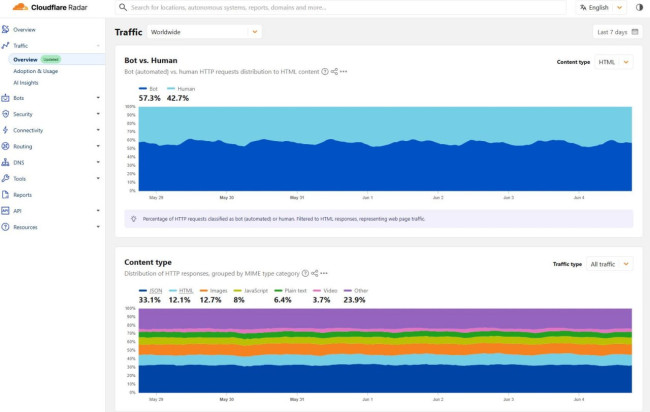Collapse the Traffic sidebar section chevron
Screen dimensions: 650x412
point(98,46)
